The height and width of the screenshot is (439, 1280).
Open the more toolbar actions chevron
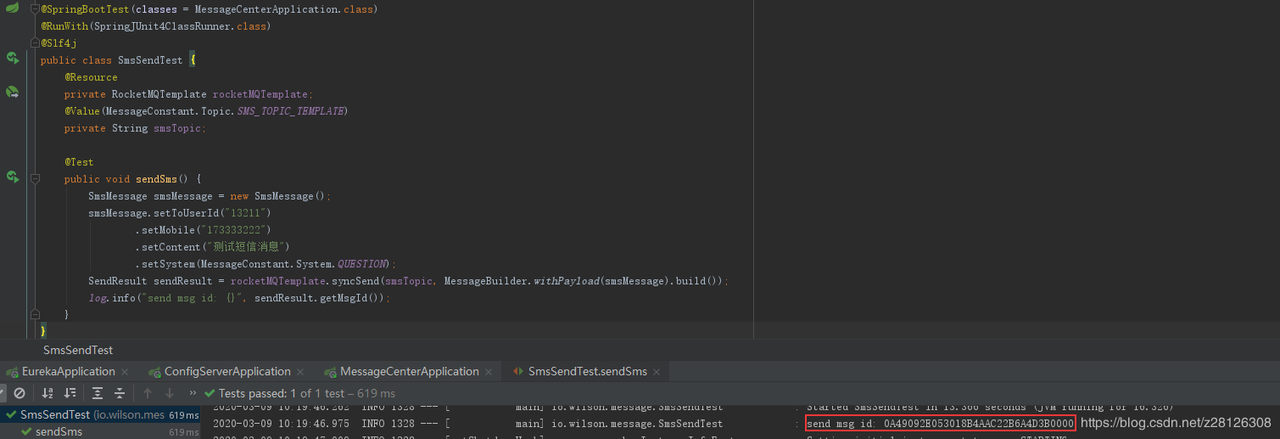(193, 393)
